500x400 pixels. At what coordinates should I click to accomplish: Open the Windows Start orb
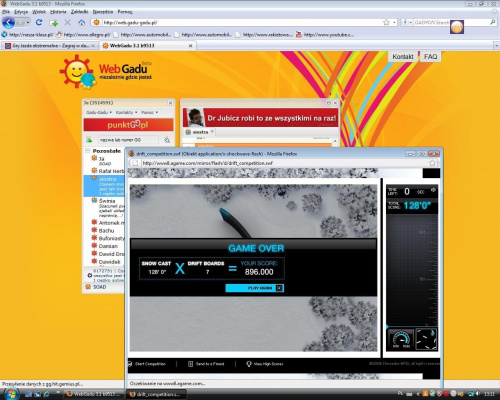point(11,394)
